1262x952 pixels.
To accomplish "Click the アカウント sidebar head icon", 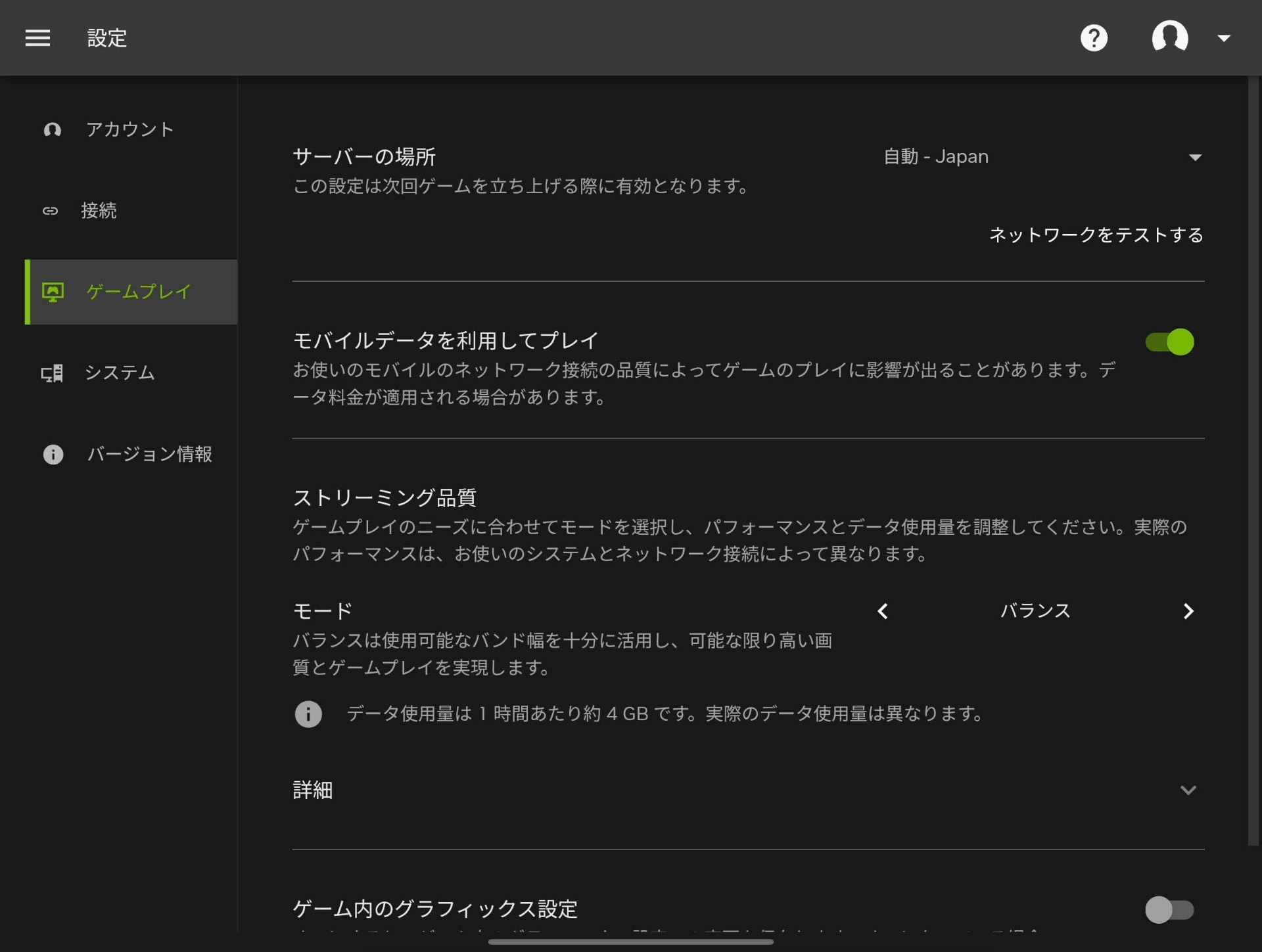I will pyautogui.click(x=53, y=130).
